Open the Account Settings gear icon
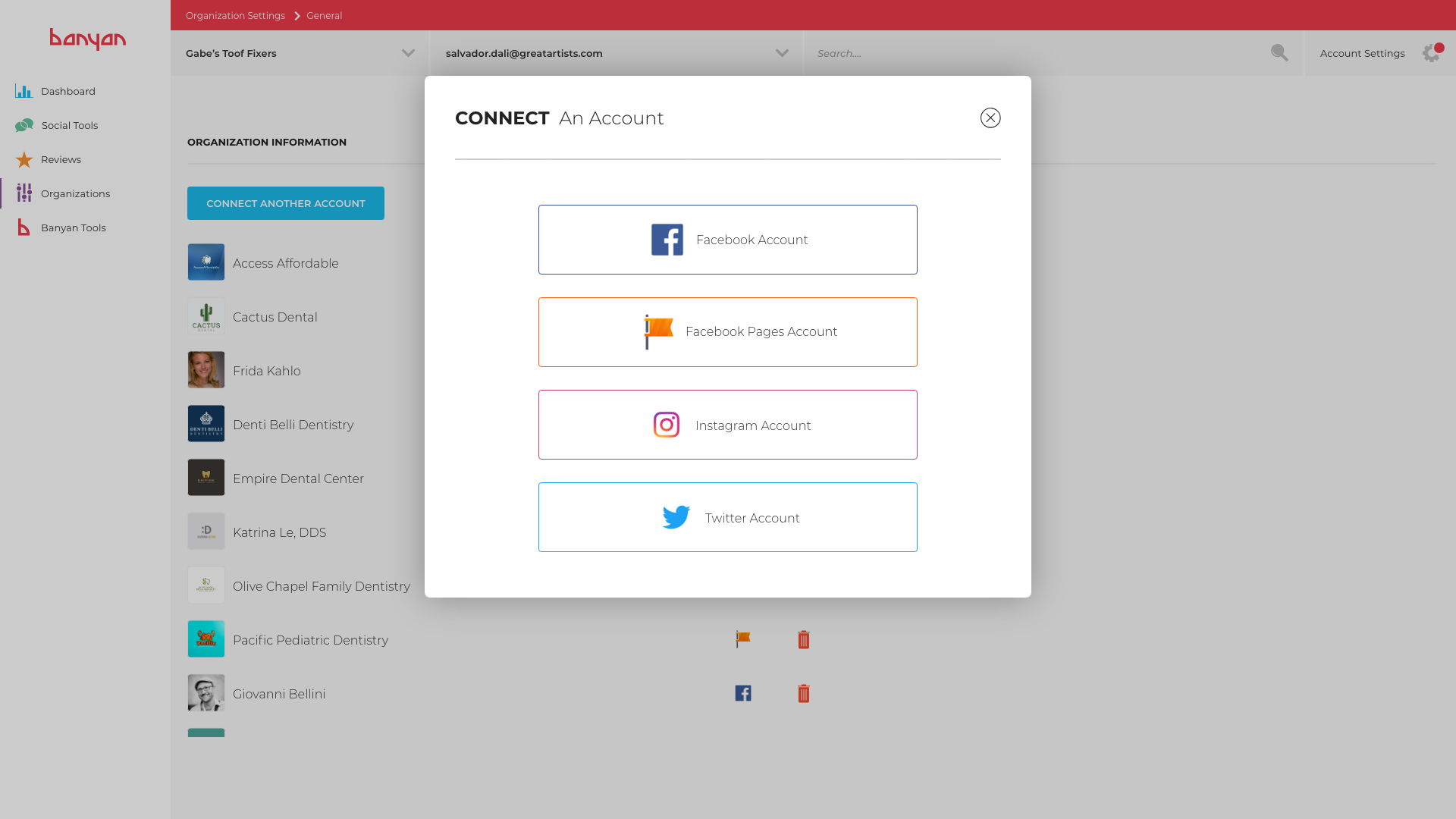Screen dimensions: 1456x819 (x=1431, y=53)
